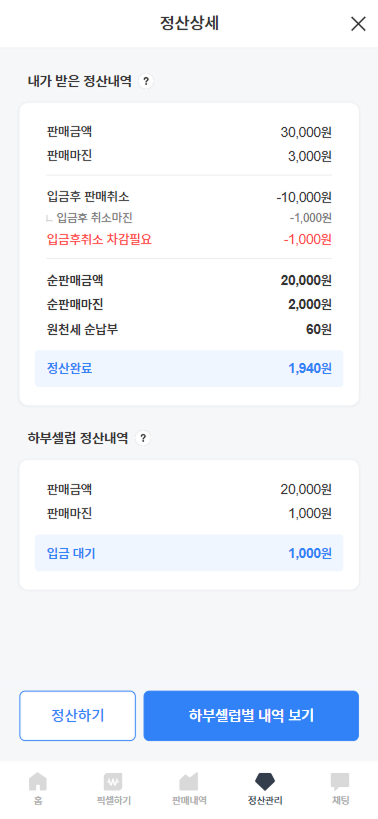
Task: Select the 입금 대기 1,000원 row
Action: 189,553
